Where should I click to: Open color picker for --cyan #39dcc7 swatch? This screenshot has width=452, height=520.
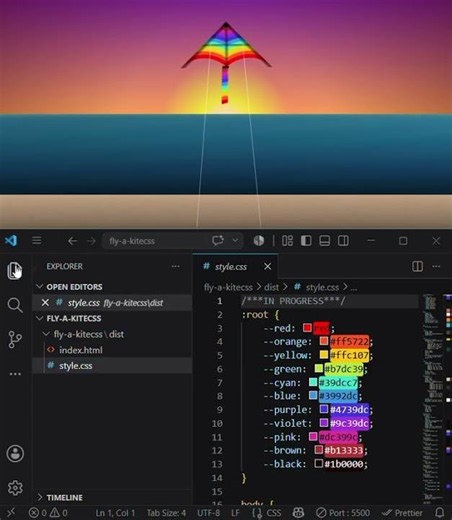pos(313,382)
